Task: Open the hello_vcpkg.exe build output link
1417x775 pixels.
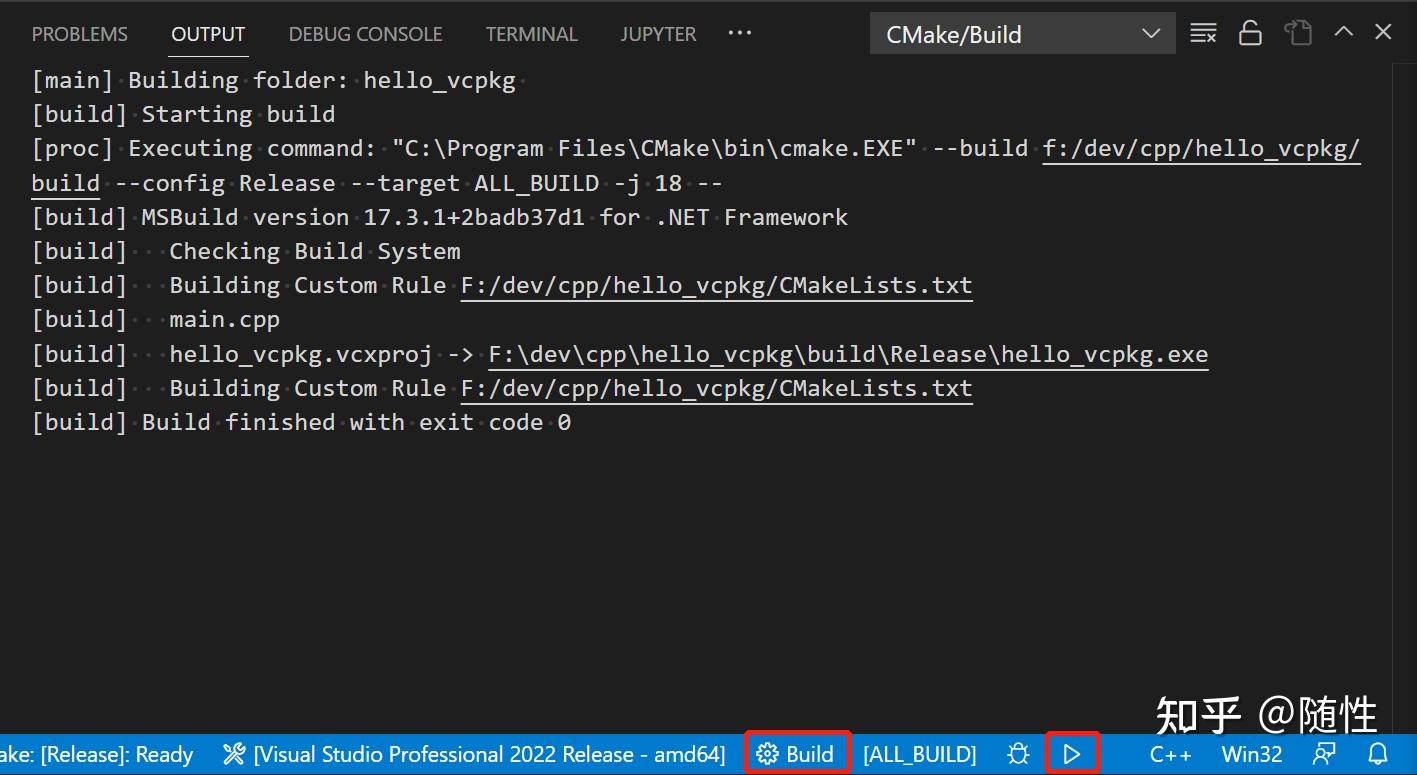Action: tap(848, 353)
